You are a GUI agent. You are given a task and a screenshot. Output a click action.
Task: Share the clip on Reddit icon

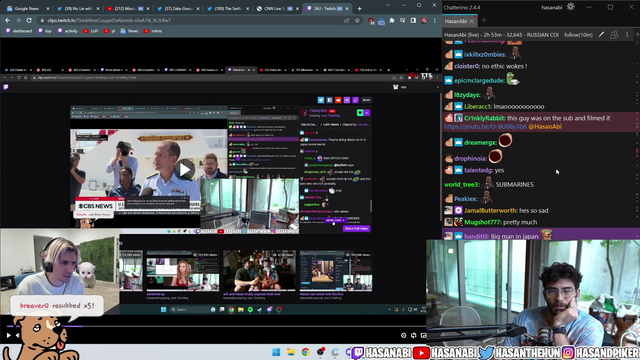338,100
